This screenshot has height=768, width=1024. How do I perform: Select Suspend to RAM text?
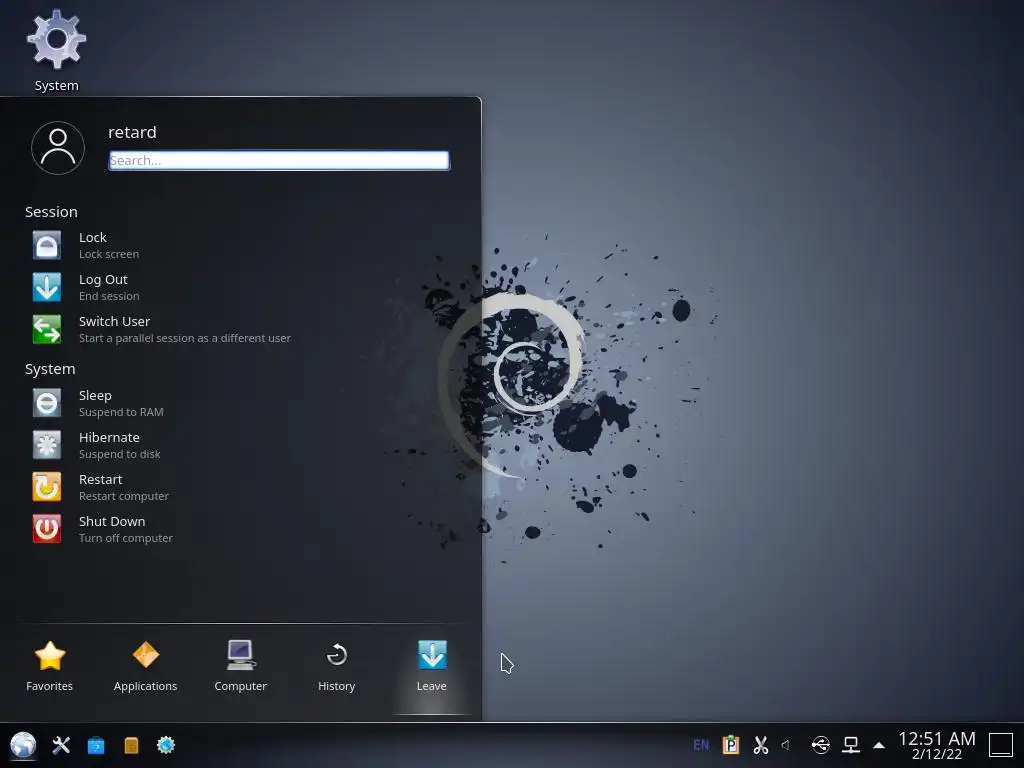tap(121, 412)
